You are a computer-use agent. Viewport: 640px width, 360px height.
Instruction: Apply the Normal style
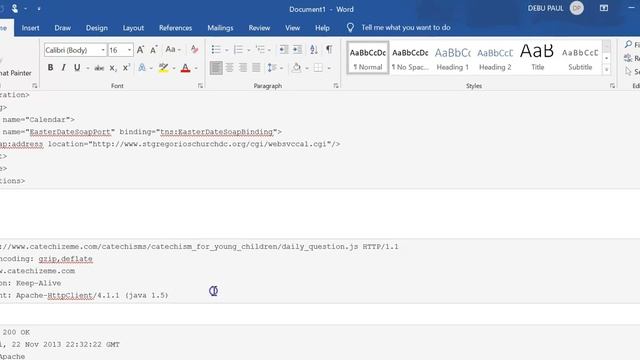[x=368, y=58]
